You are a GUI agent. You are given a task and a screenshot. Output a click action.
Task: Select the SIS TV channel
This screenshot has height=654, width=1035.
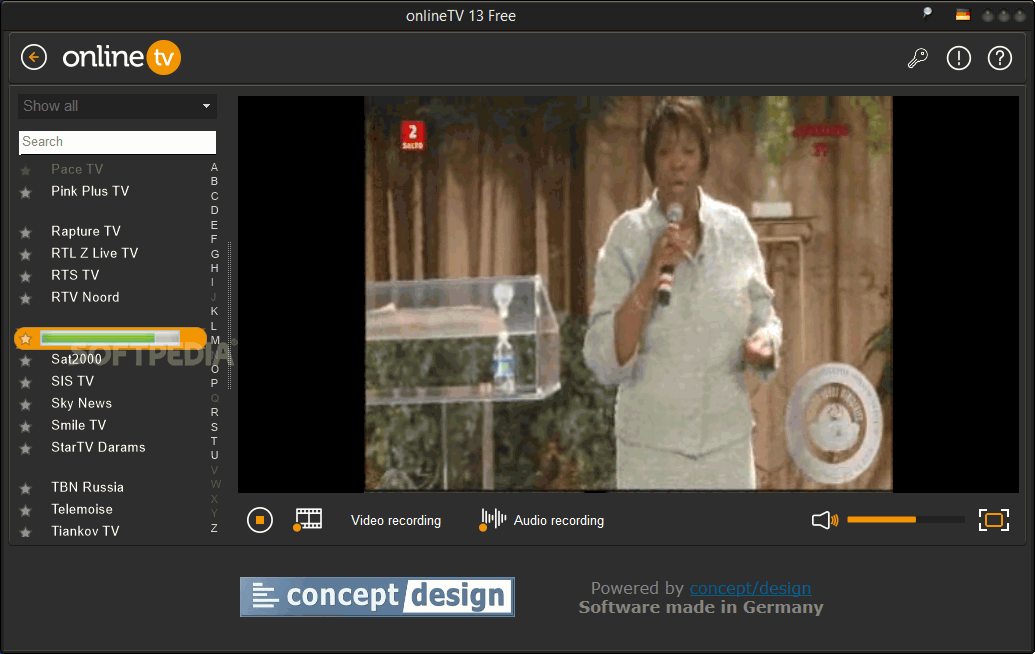click(x=73, y=381)
